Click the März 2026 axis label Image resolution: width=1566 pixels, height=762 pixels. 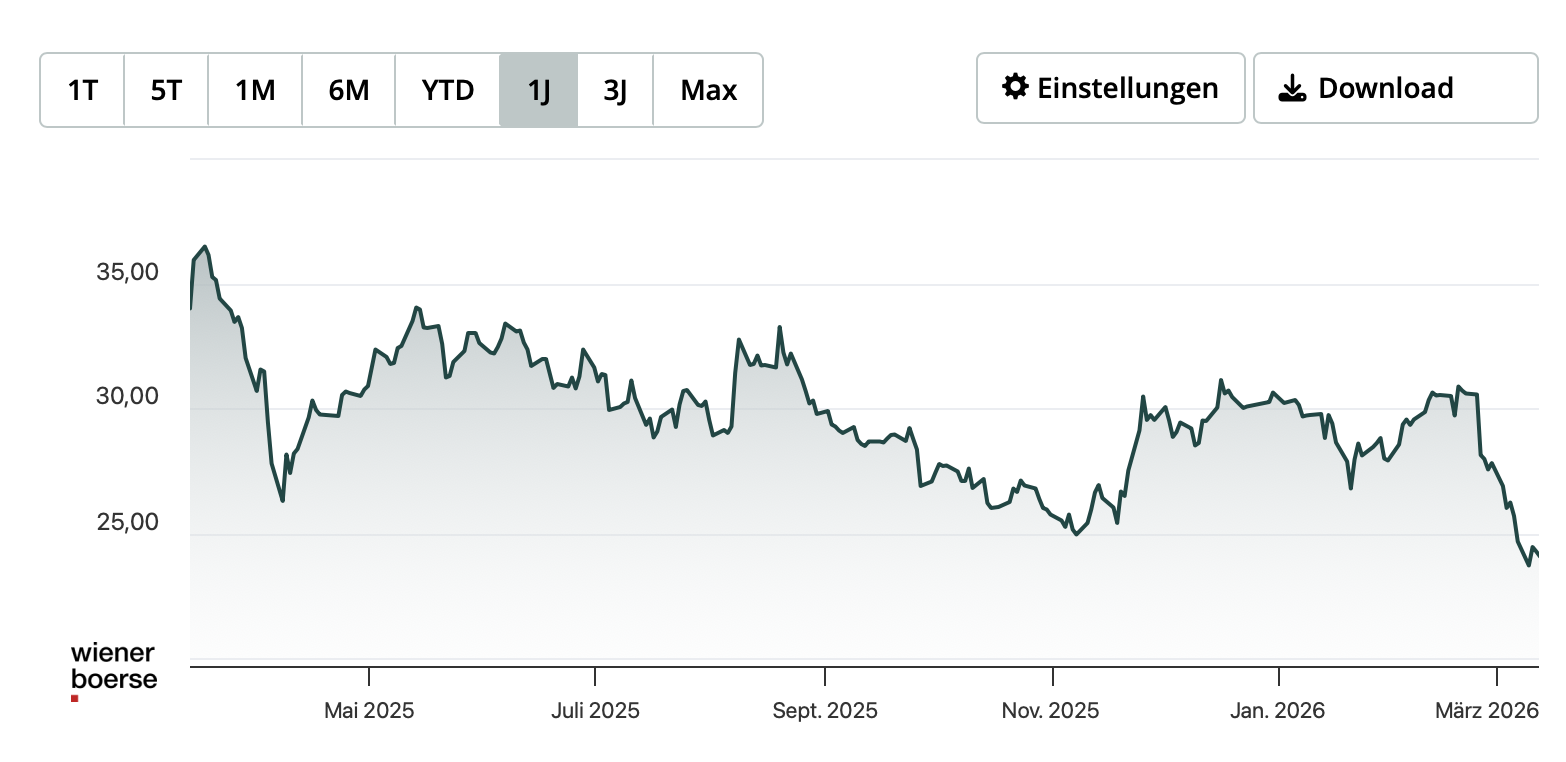pos(1485,711)
